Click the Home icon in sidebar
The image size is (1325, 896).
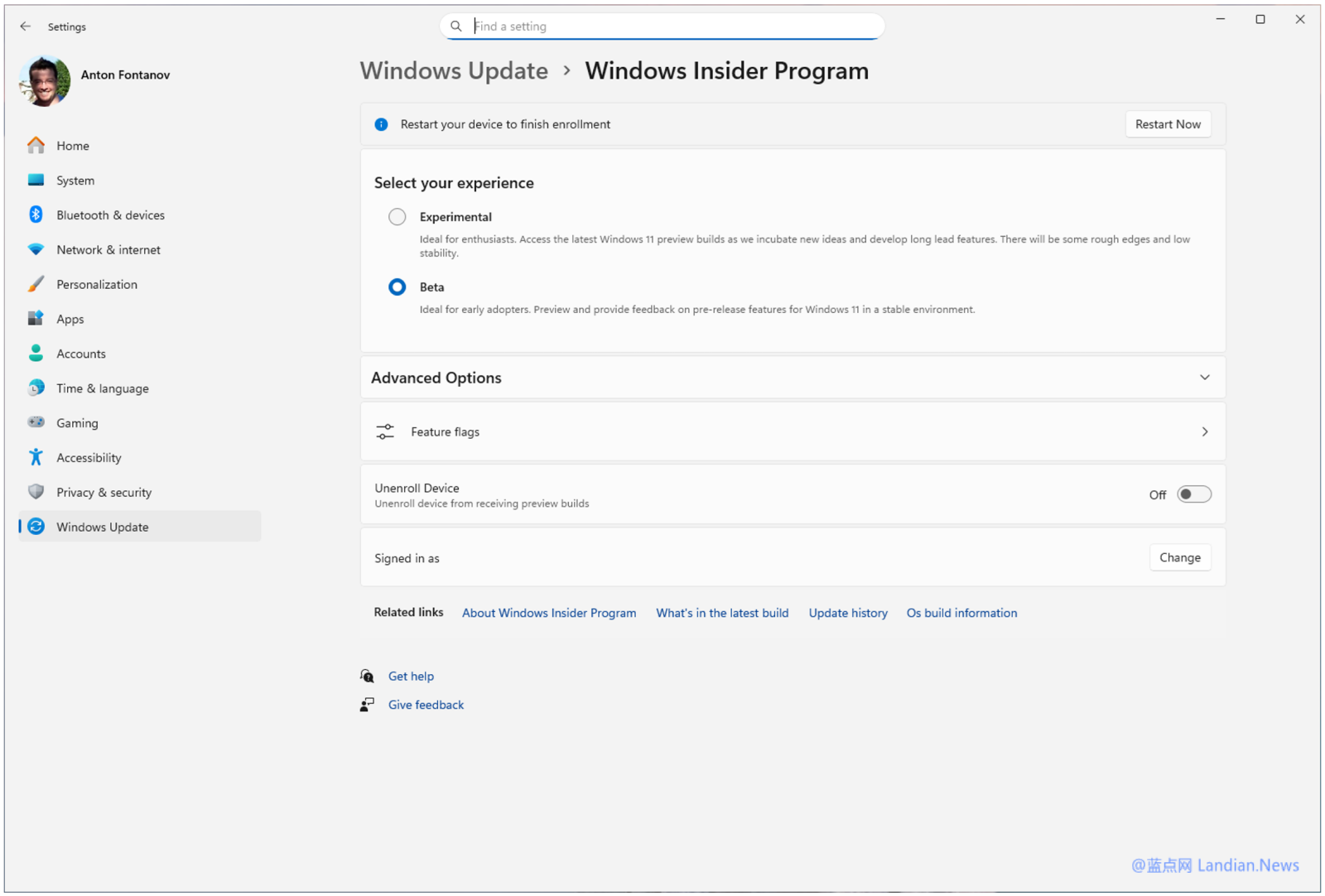(x=36, y=146)
